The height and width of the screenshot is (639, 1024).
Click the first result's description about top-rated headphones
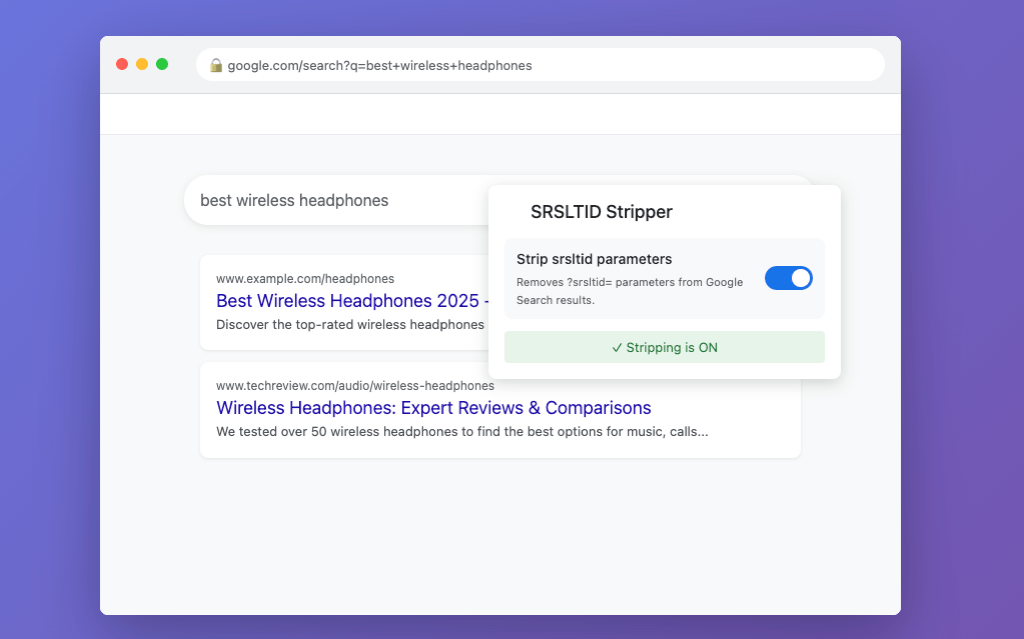[350, 324]
